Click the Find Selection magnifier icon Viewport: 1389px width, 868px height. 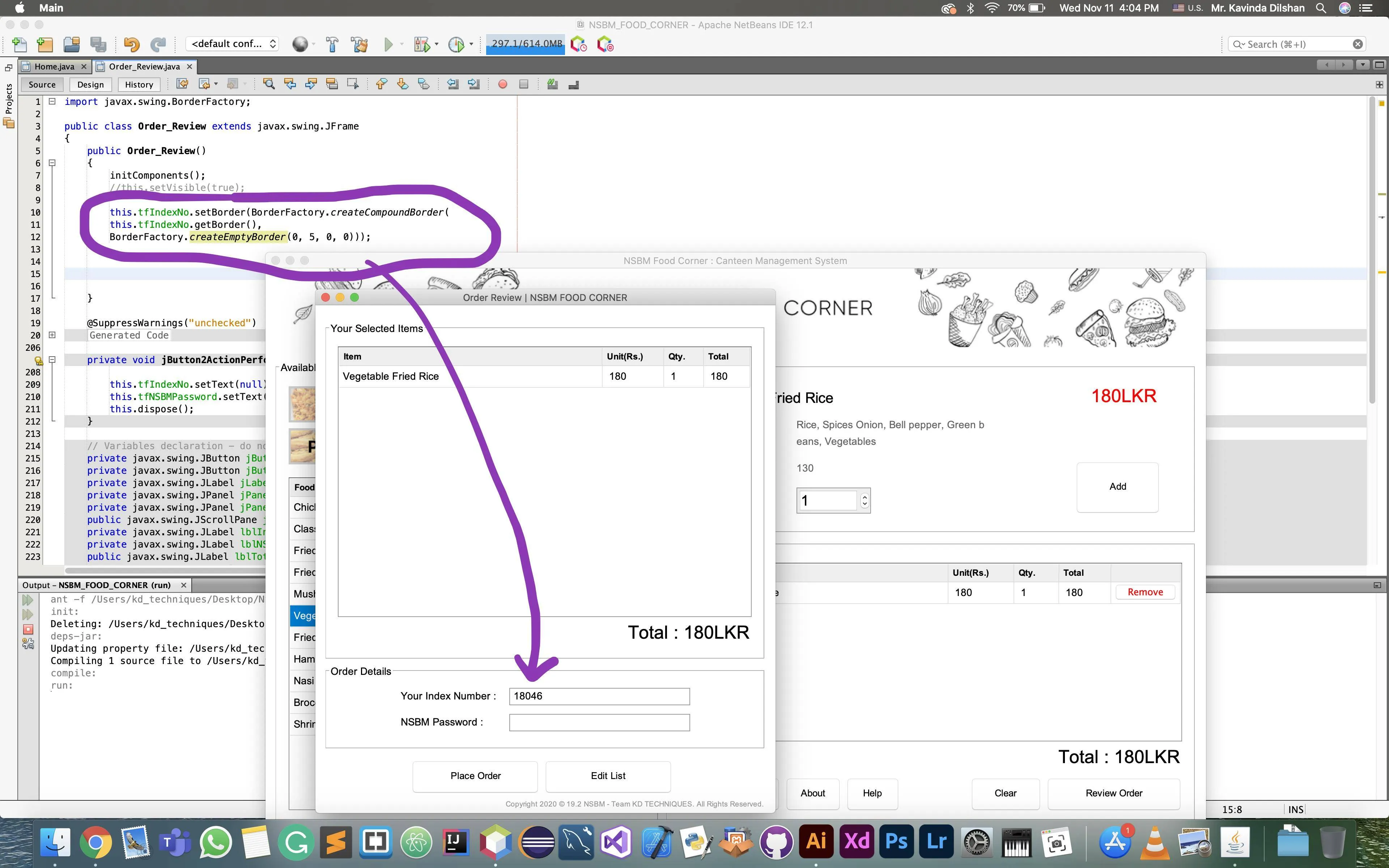coord(268,84)
